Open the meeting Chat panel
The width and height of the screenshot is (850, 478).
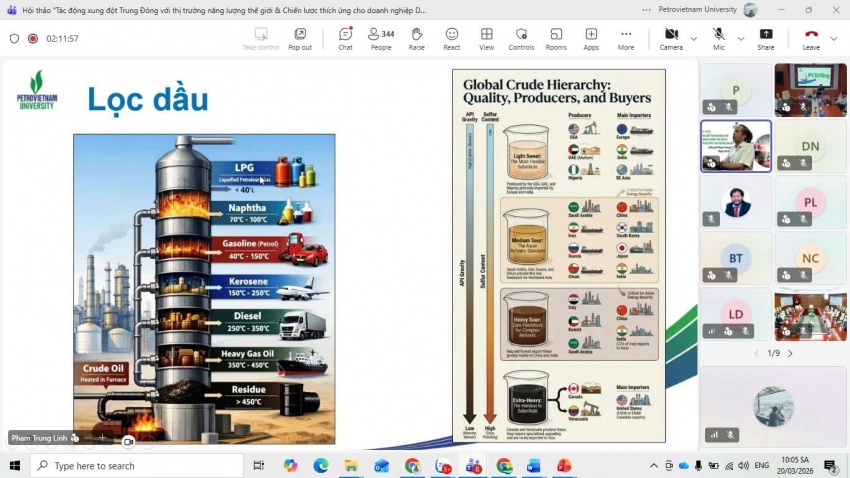click(345, 39)
